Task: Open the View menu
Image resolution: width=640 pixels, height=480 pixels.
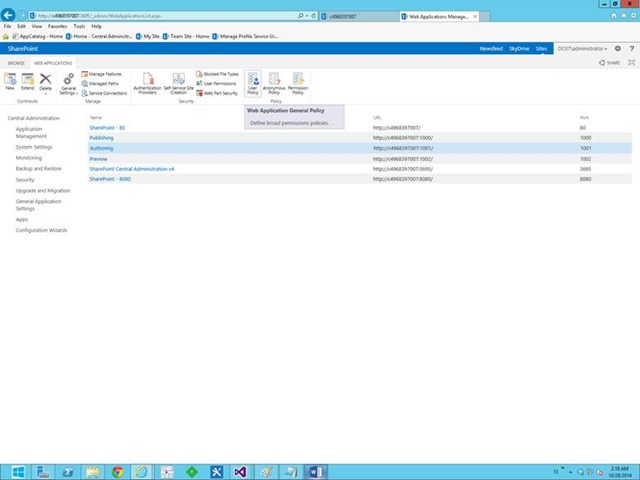Action: pyautogui.click(x=37, y=26)
